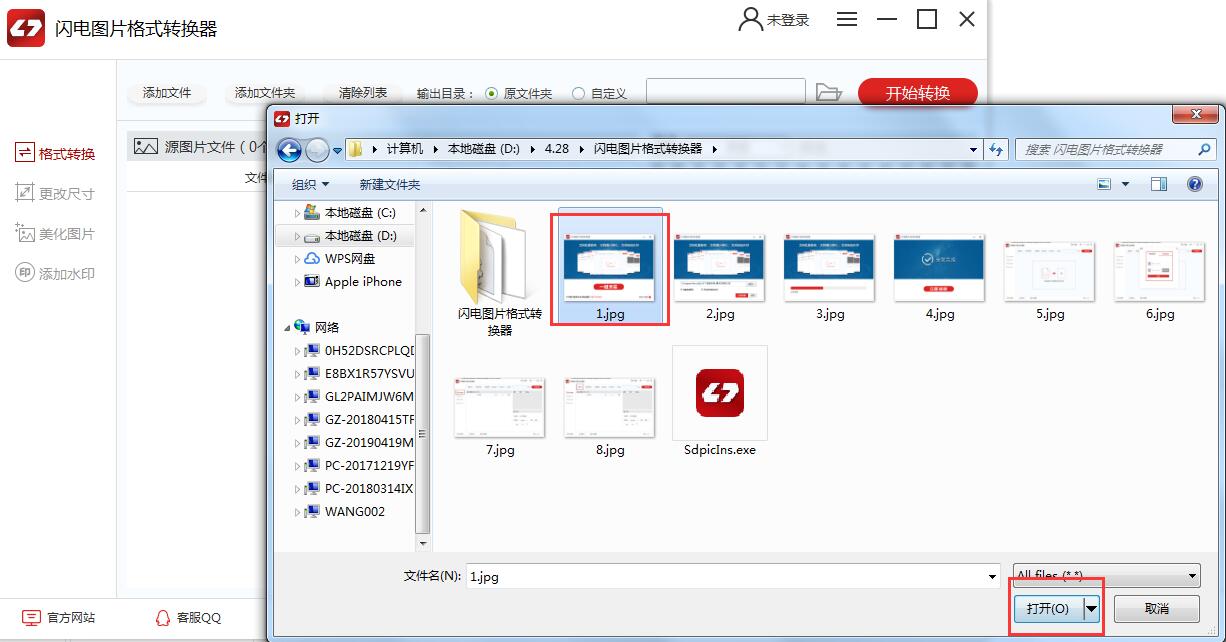This screenshot has width=1226, height=642.
Task: Open the 文件名 combo box dropdown arrow
Action: click(992, 576)
